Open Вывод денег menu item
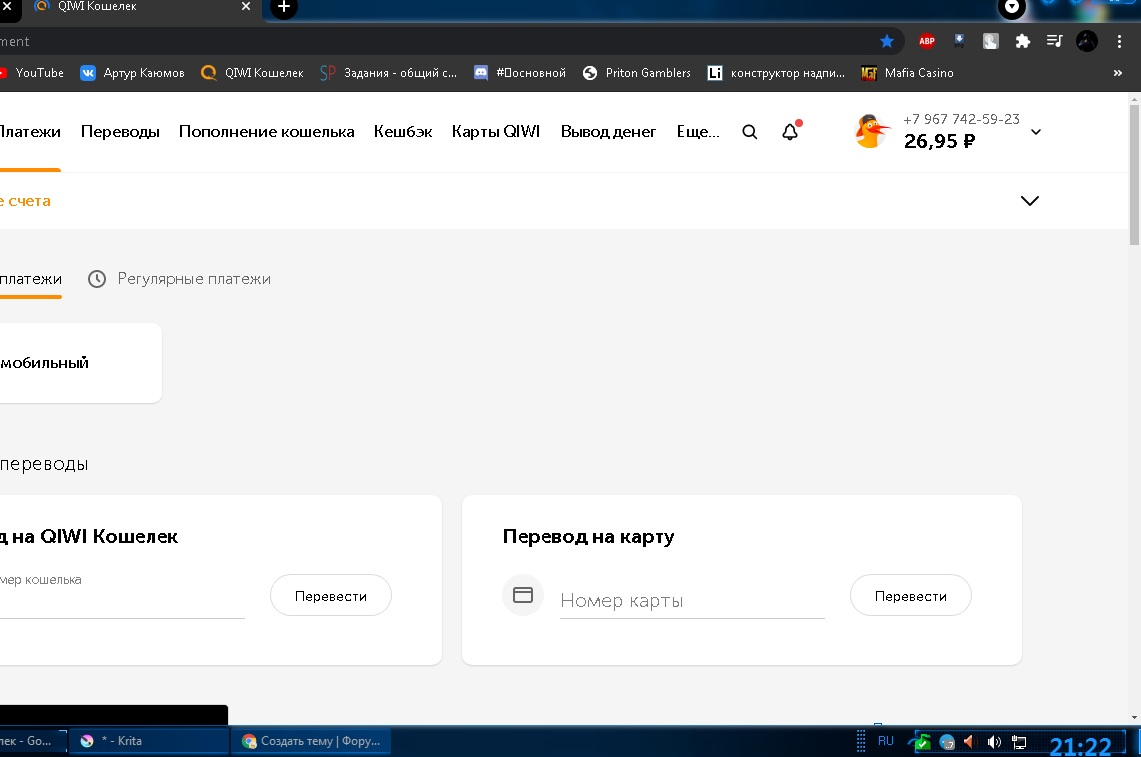Viewport: 1141px width, 757px height. (608, 132)
